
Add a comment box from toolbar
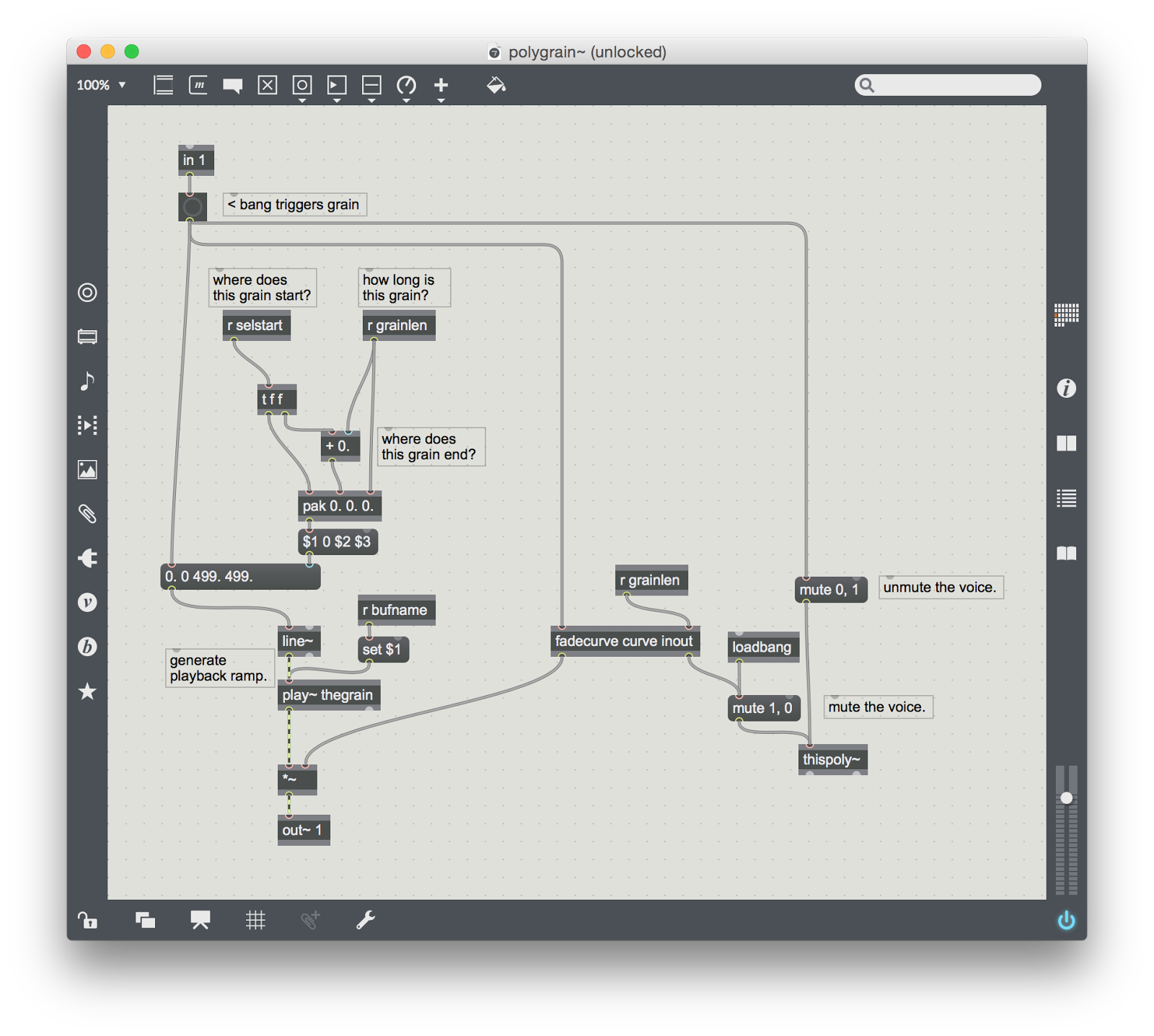tap(232, 86)
